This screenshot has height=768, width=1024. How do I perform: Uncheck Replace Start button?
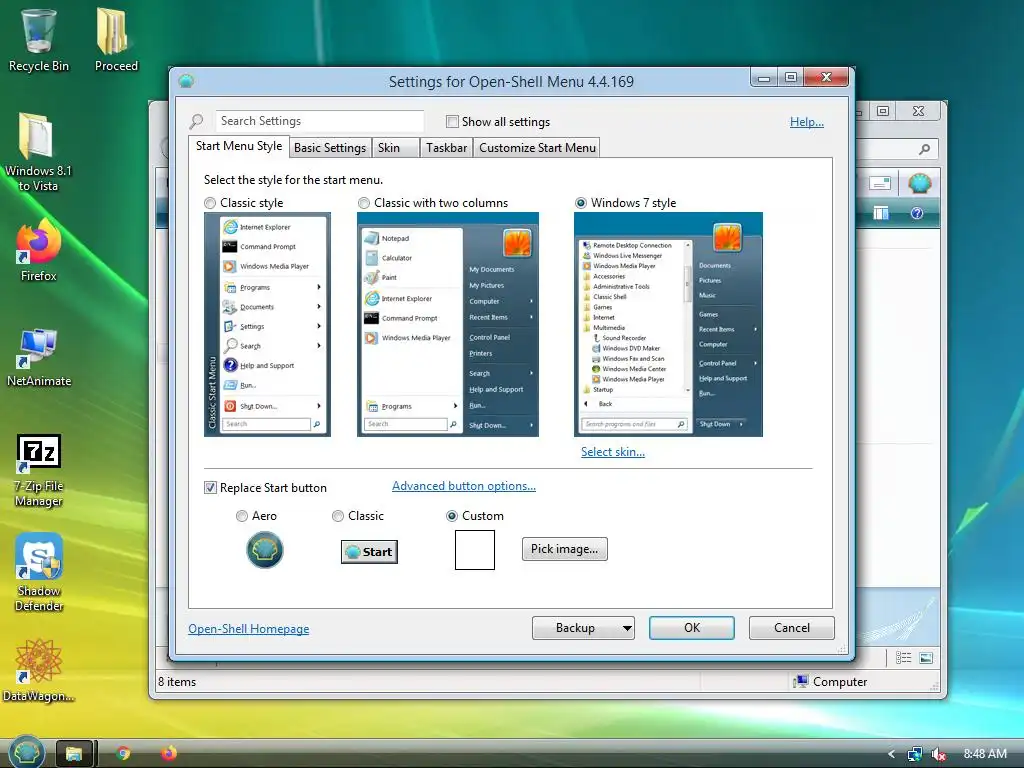click(210, 488)
